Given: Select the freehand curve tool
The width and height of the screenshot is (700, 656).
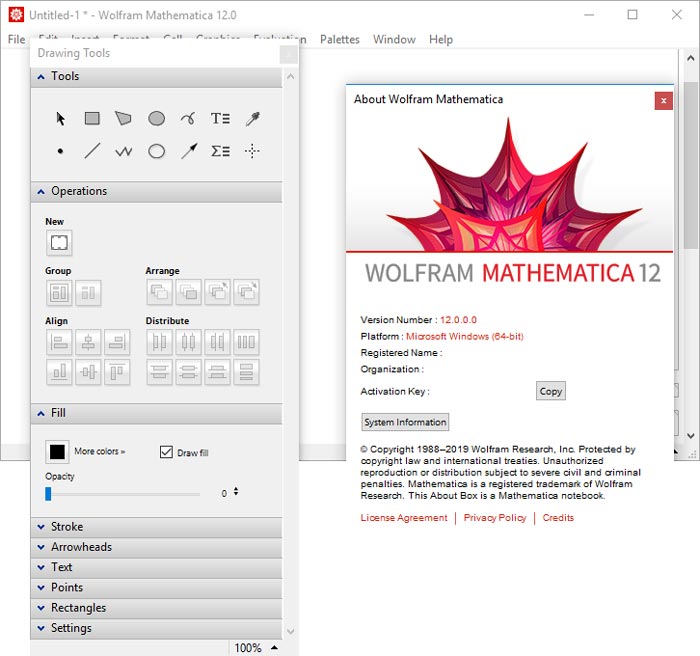Looking at the screenshot, I should click(188, 118).
